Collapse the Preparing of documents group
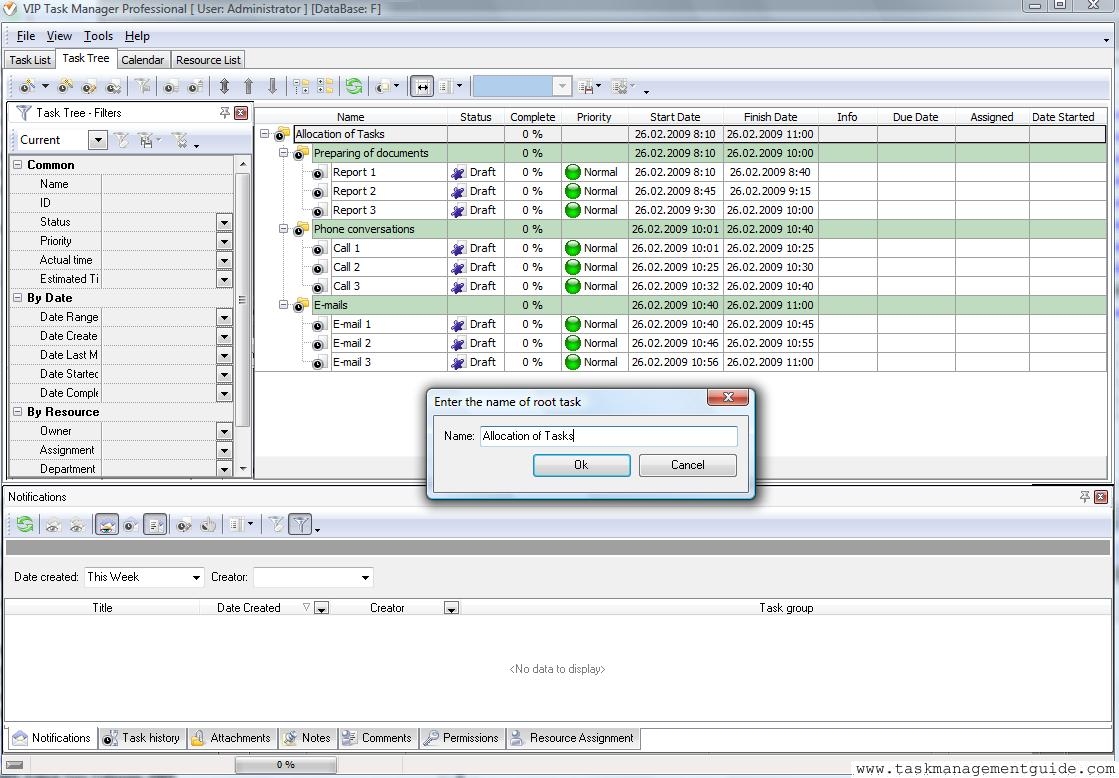 pyautogui.click(x=283, y=153)
